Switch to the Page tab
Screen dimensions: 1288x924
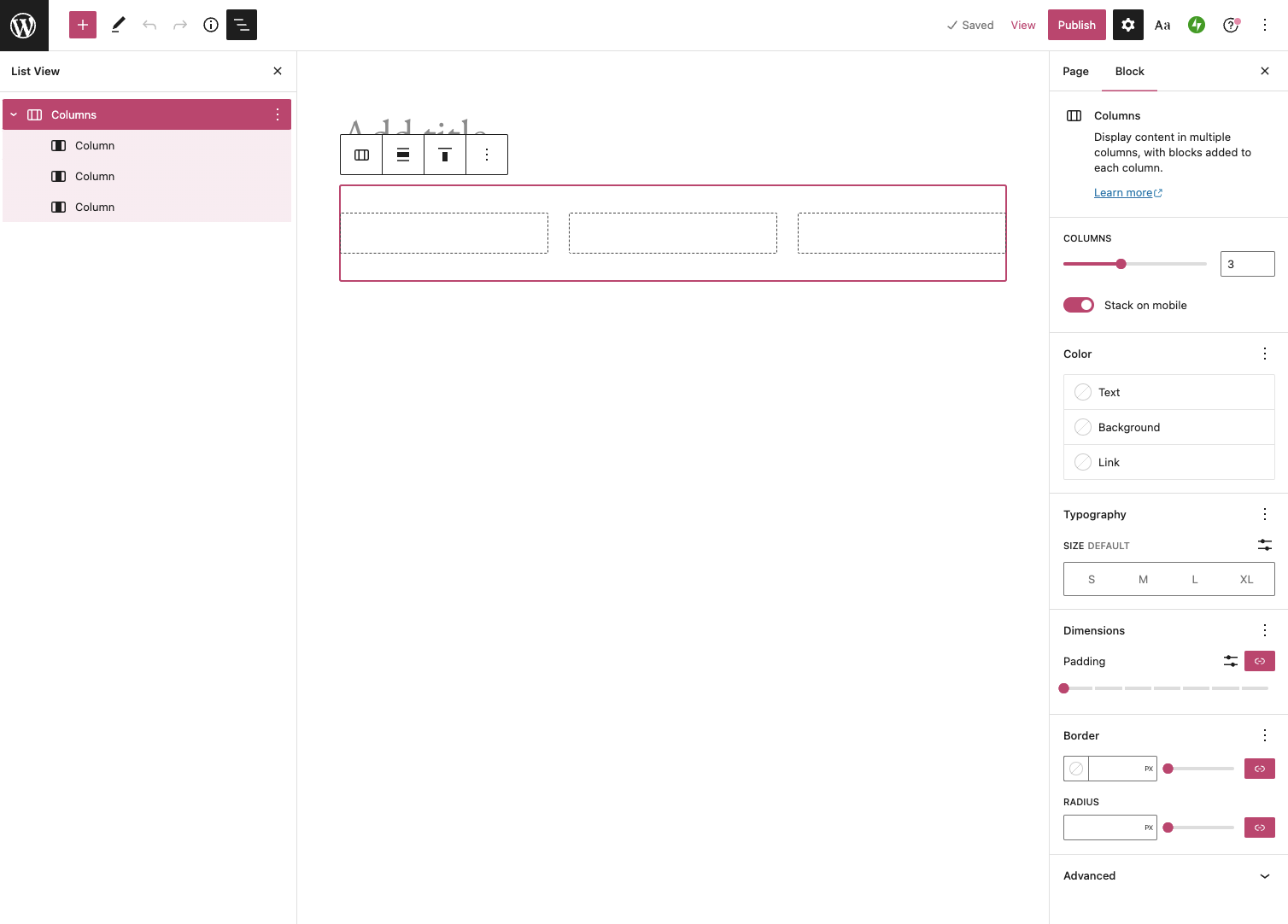pyautogui.click(x=1075, y=71)
